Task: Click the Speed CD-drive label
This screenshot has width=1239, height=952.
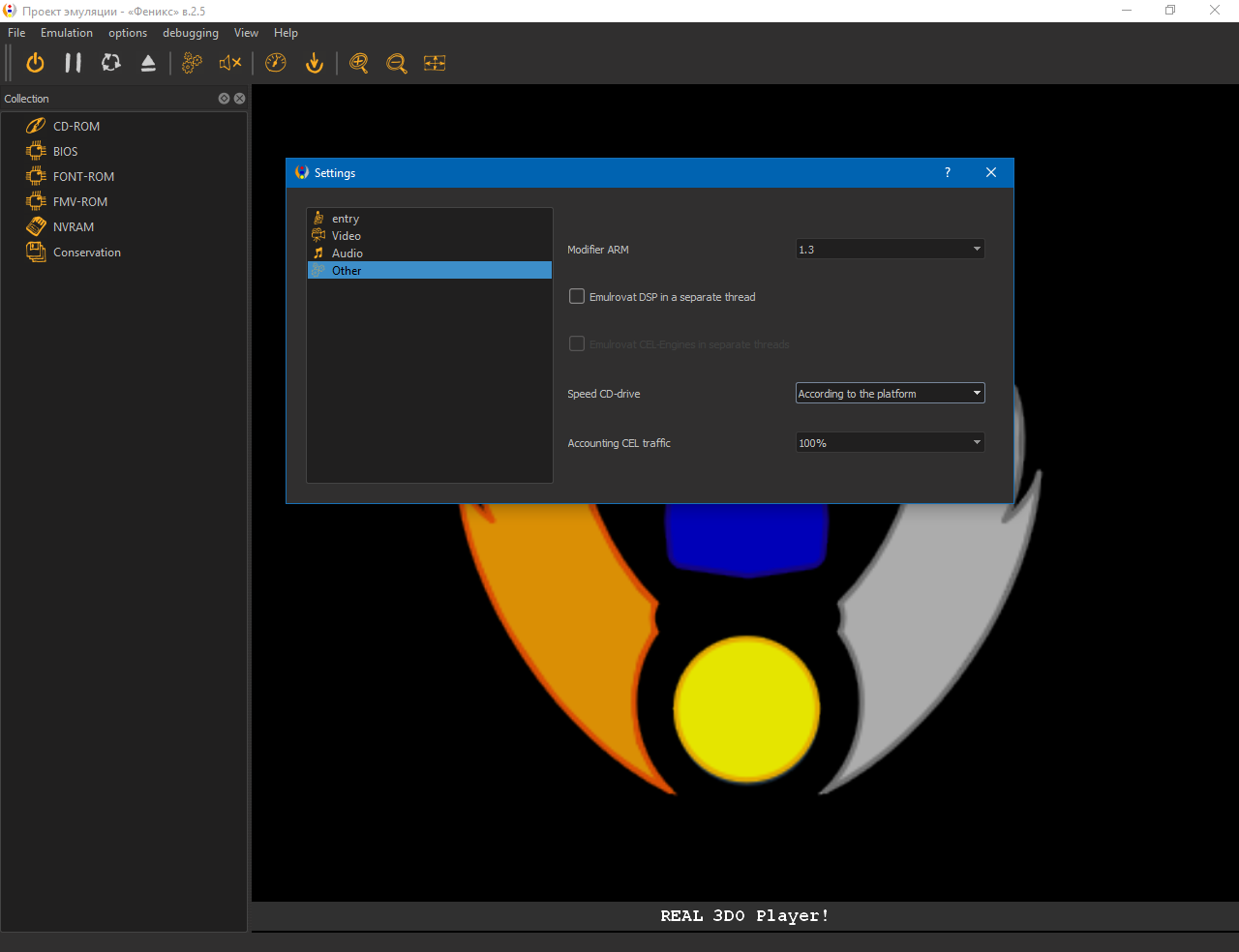Action: 604,394
